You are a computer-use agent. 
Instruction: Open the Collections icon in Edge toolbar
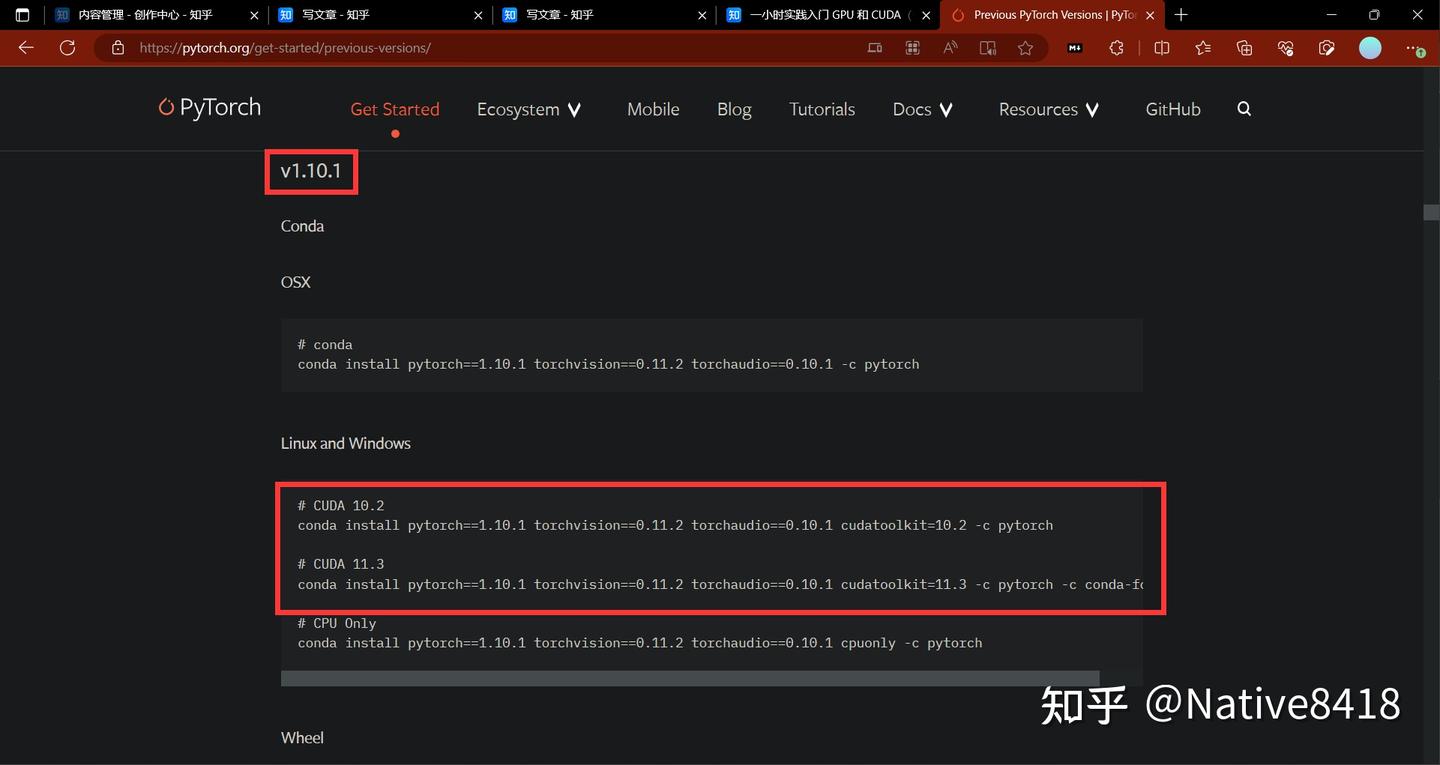click(x=1243, y=47)
